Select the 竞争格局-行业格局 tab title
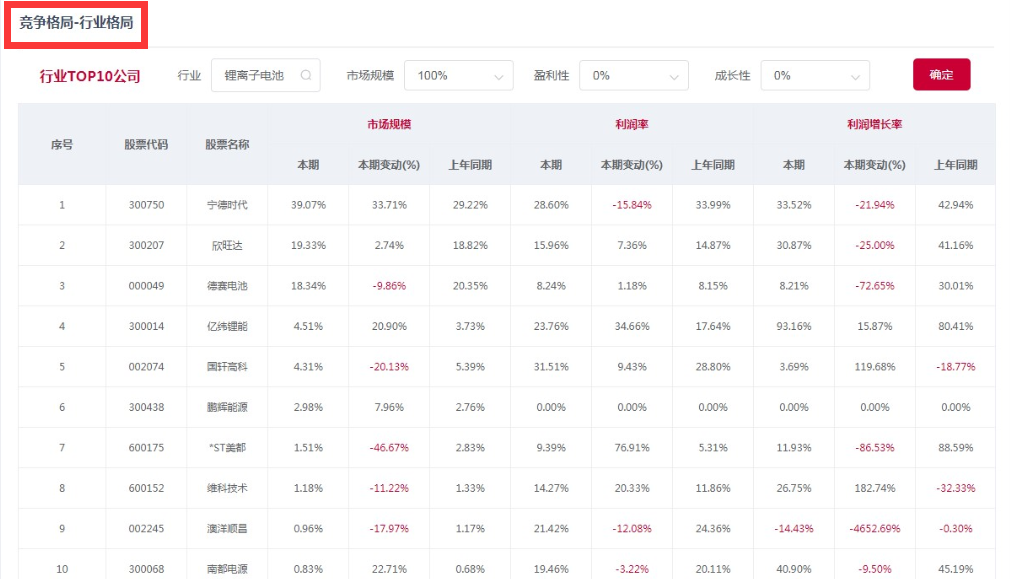Image resolution: width=1012 pixels, height=579 pixels. (x=77, y=22)
